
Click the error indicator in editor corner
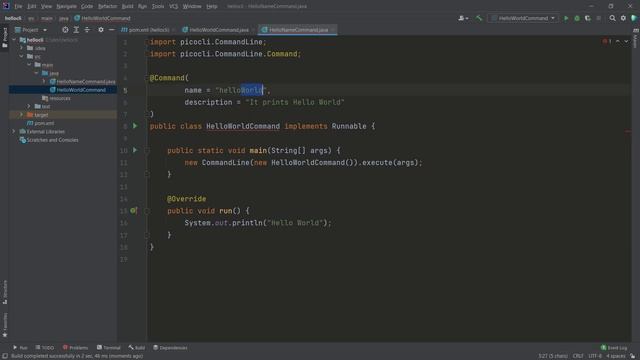point(607,41)
